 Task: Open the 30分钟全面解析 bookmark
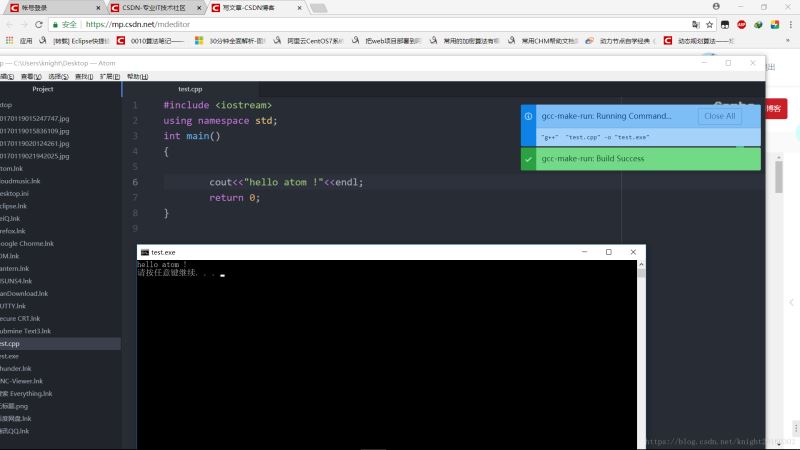point(230,41)
